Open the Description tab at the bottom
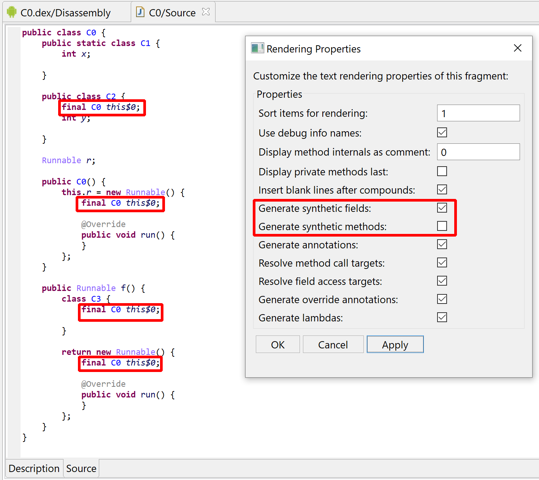This screenshot has width=539, height=480. [34, 468]
